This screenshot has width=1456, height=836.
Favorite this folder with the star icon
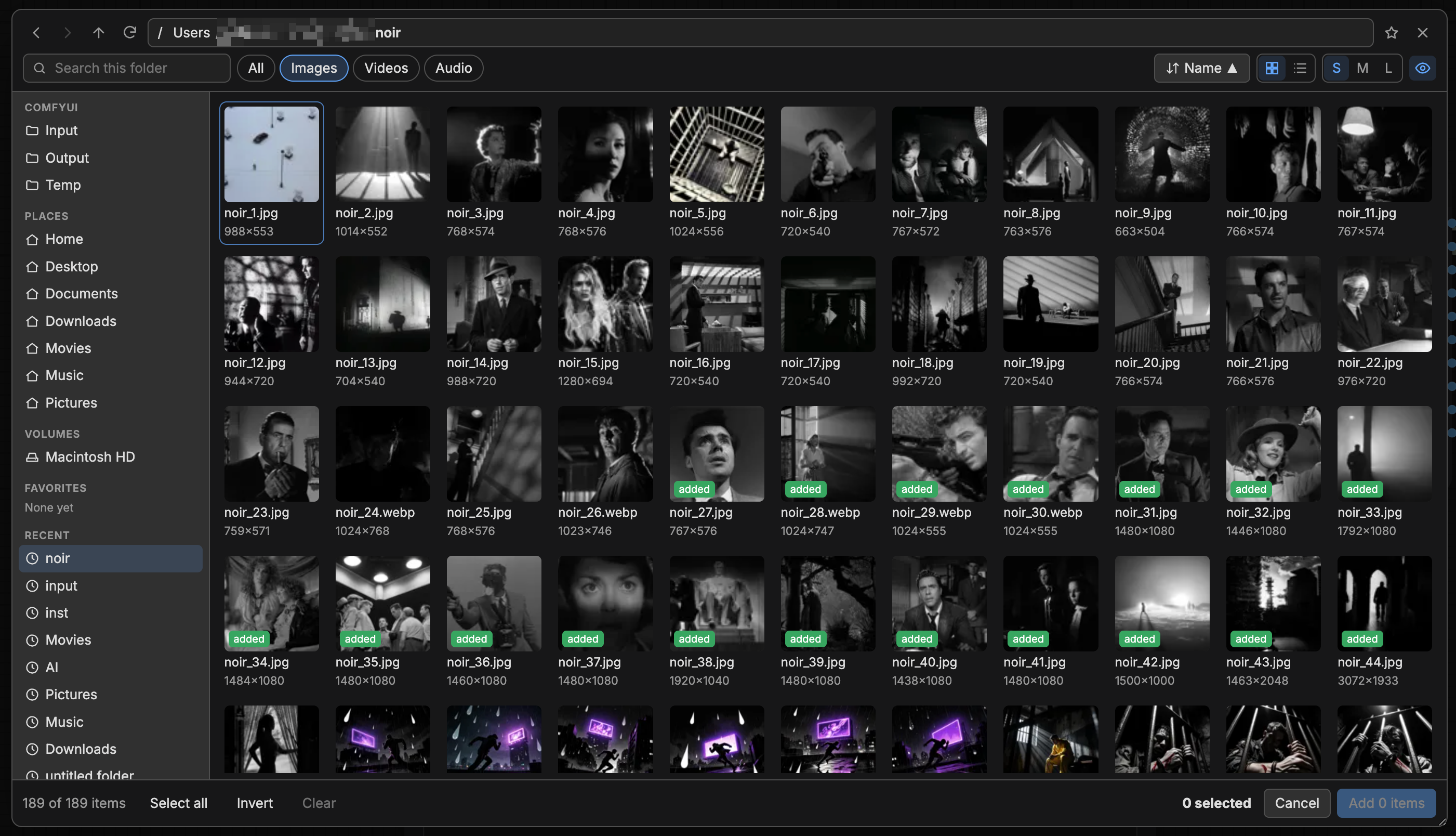(x=1391, y=33)
